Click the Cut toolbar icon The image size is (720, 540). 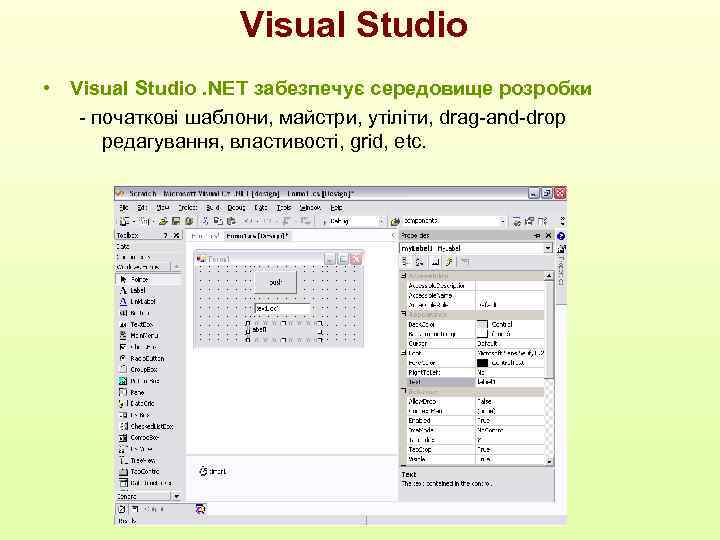coord(206,221)
